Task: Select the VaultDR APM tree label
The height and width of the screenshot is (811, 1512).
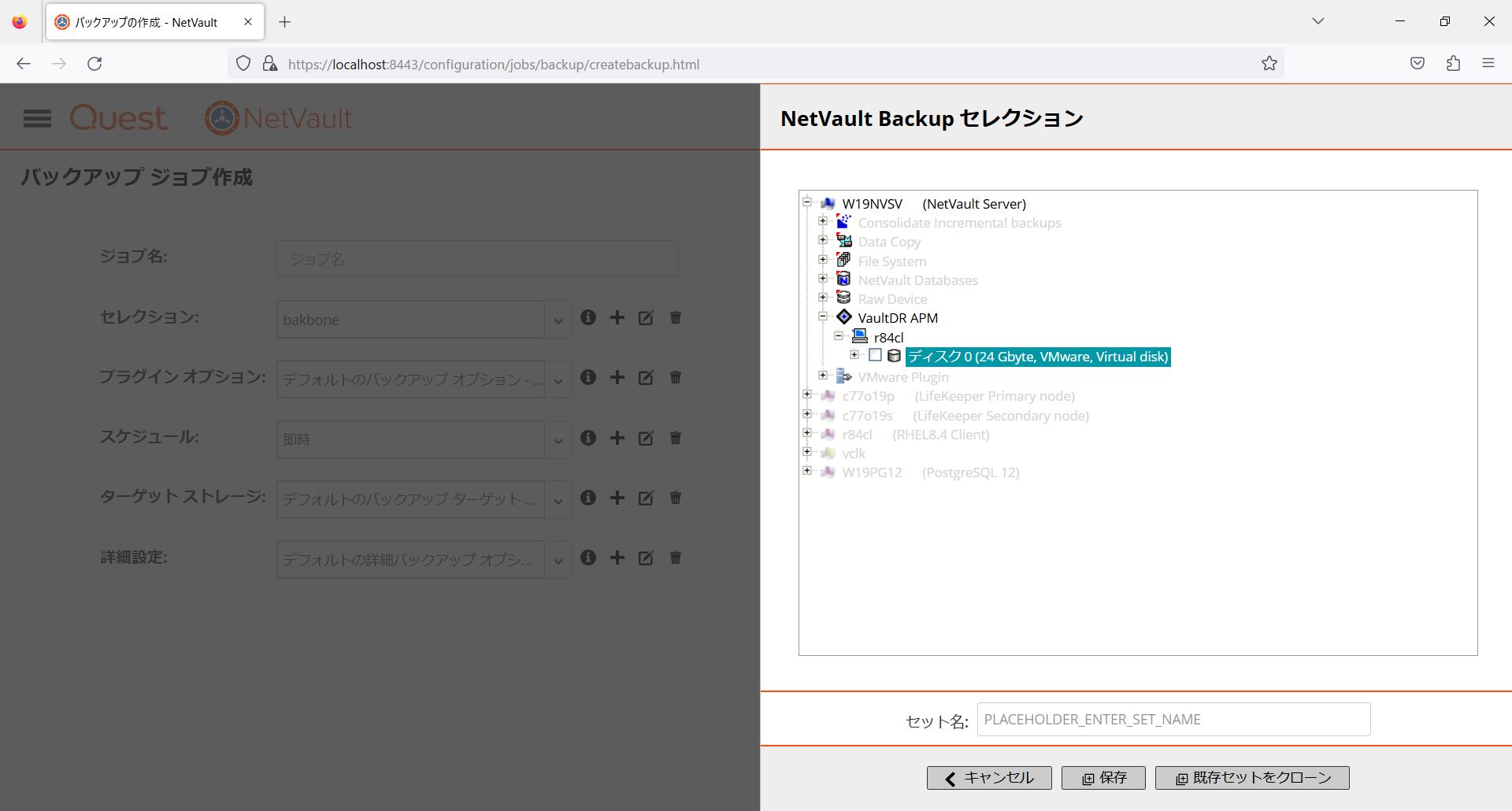Action: [898, 318]
